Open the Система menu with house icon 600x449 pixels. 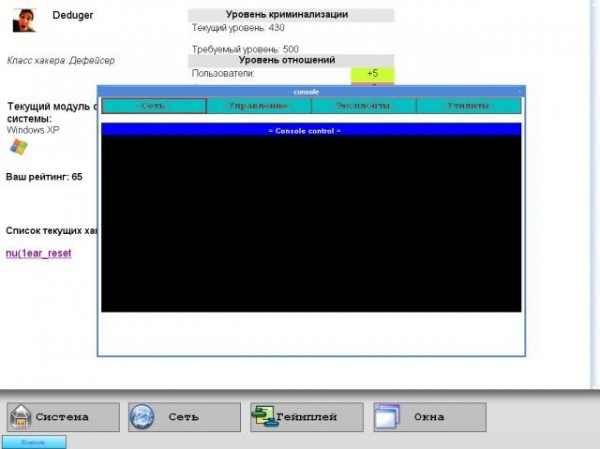63,417
